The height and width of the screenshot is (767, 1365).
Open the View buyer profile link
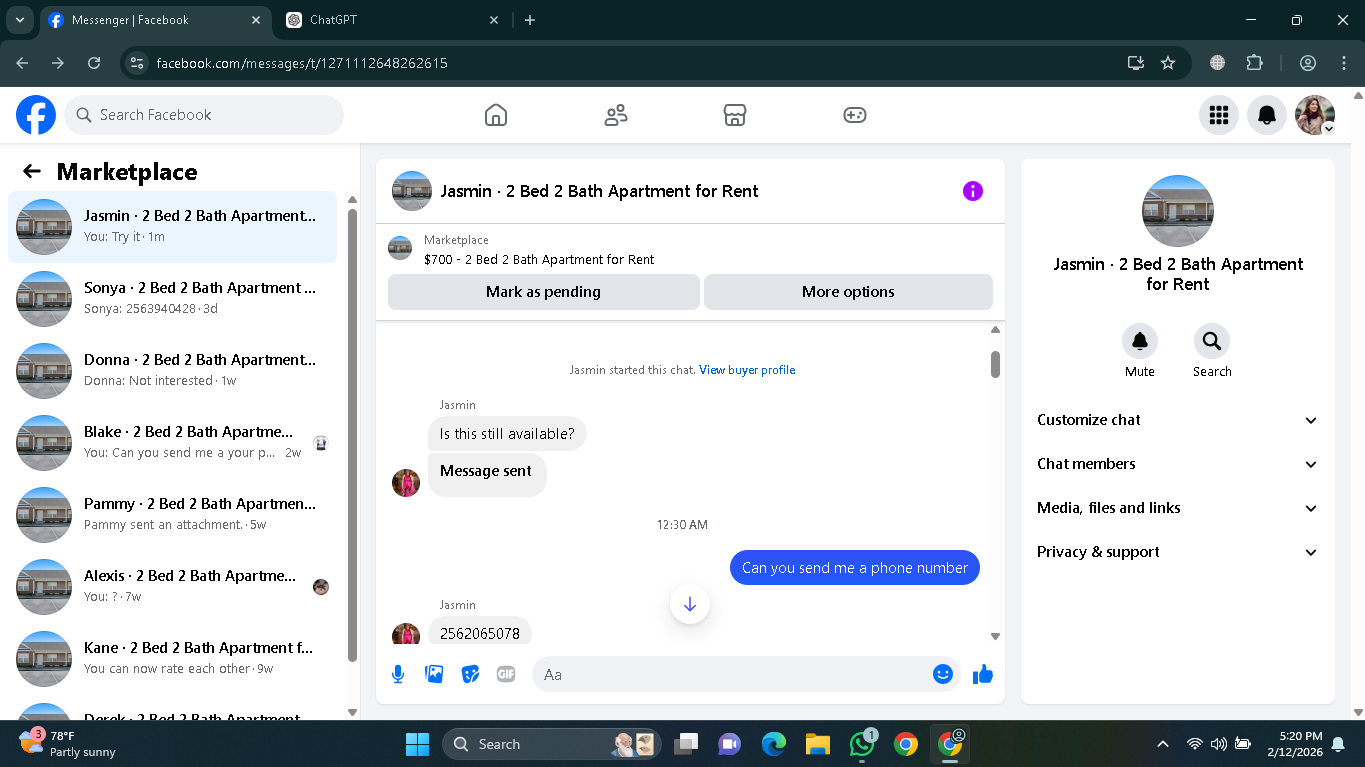[747, 370]
